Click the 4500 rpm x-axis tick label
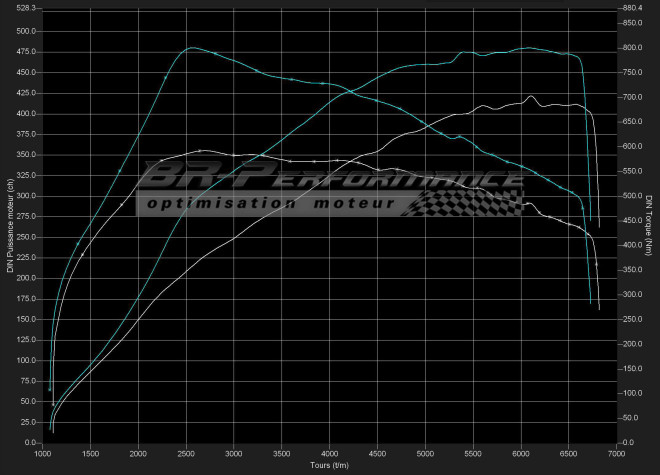This screenshot has height=475, width=660. [x=378, y=453]
